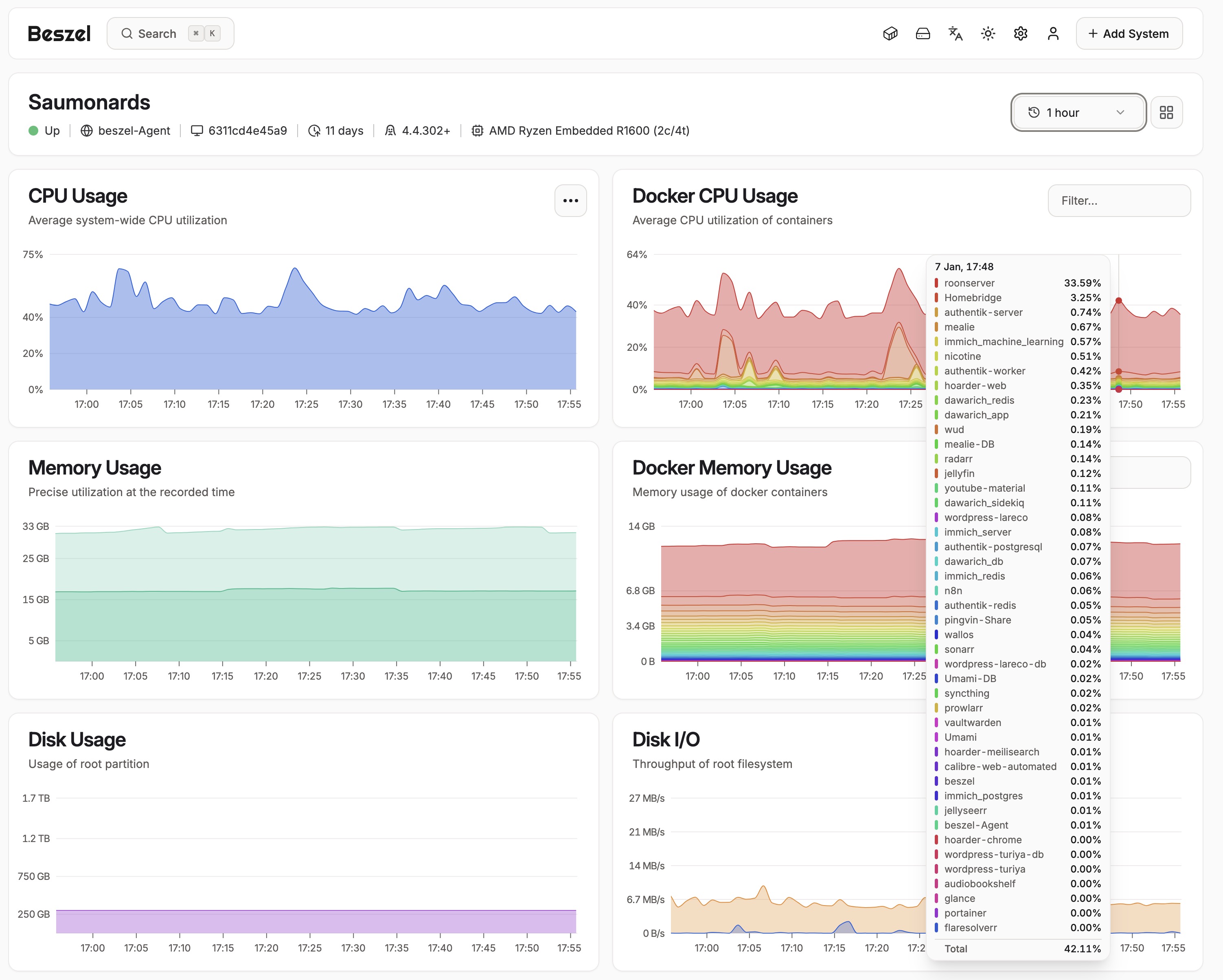1223x980 pixels.
Task: Open the language translation icon
Action: [955, 33]
